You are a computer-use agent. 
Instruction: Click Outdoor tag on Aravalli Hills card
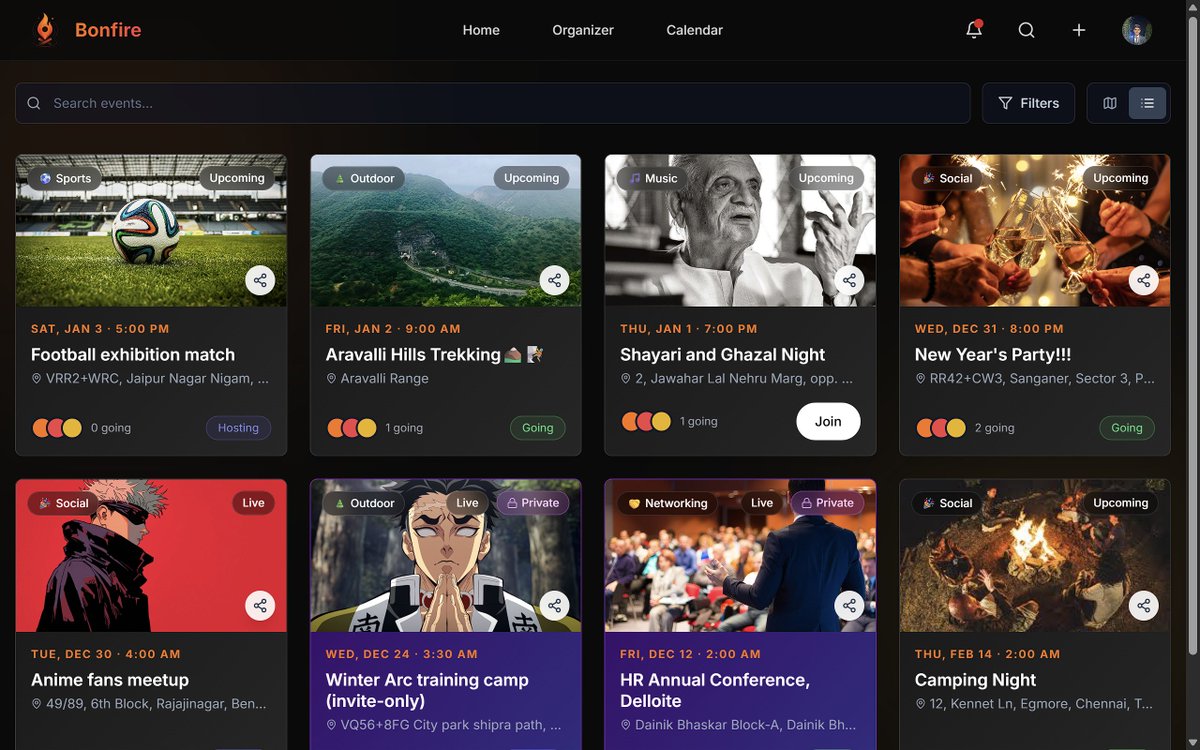coord(364,178)
